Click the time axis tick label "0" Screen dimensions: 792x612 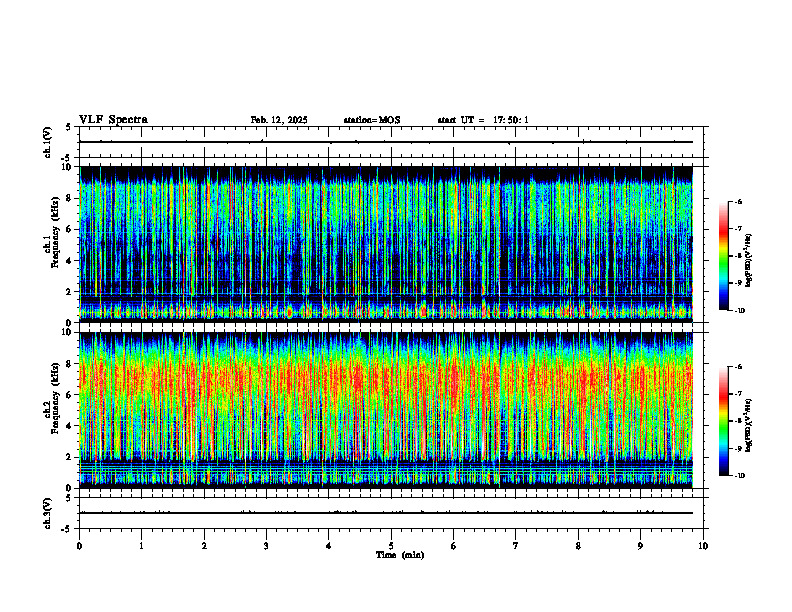click(x=79, y=546)
